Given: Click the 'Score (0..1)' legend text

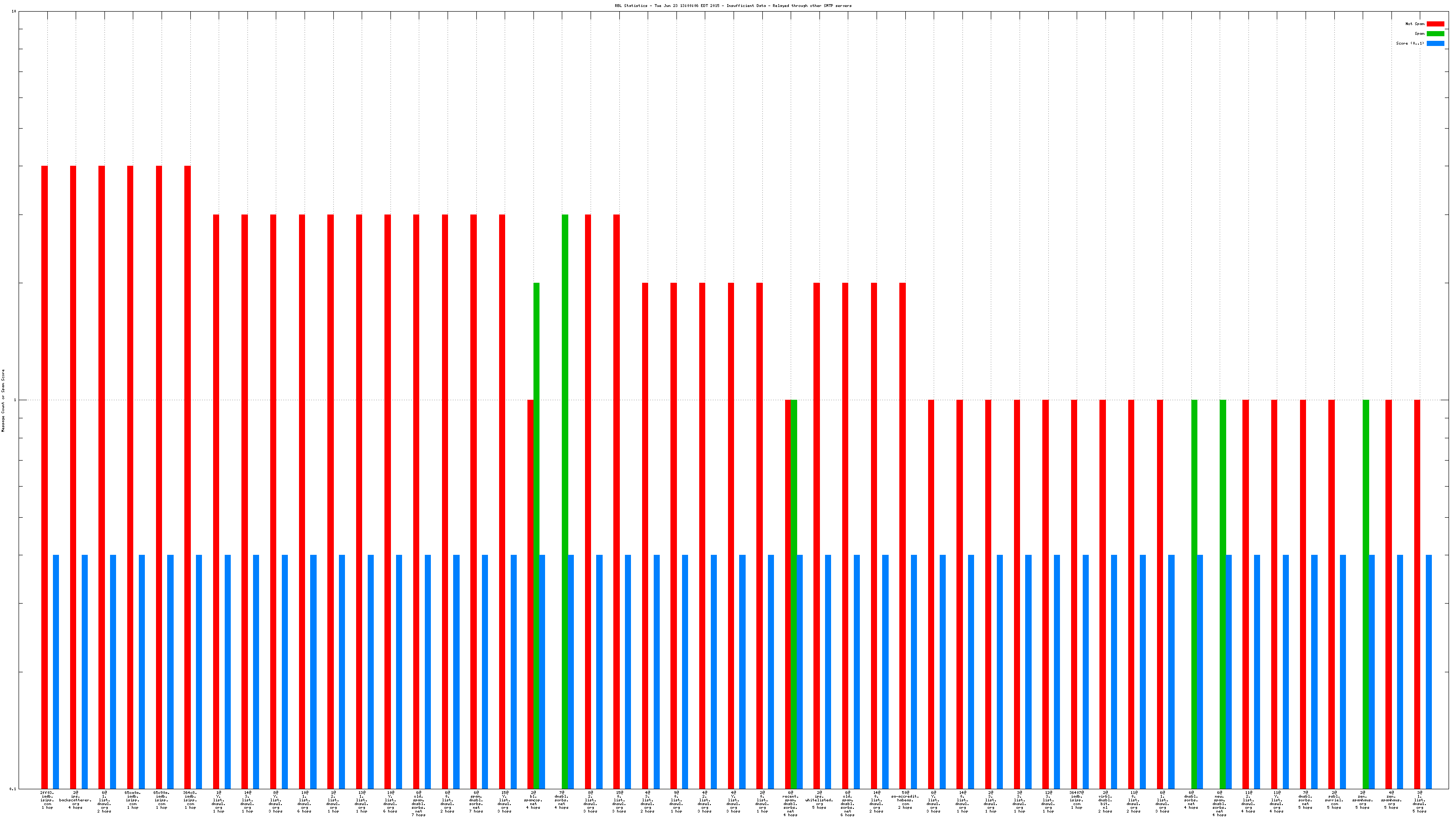Looking at the screenshot, I should click(1410, 43).
